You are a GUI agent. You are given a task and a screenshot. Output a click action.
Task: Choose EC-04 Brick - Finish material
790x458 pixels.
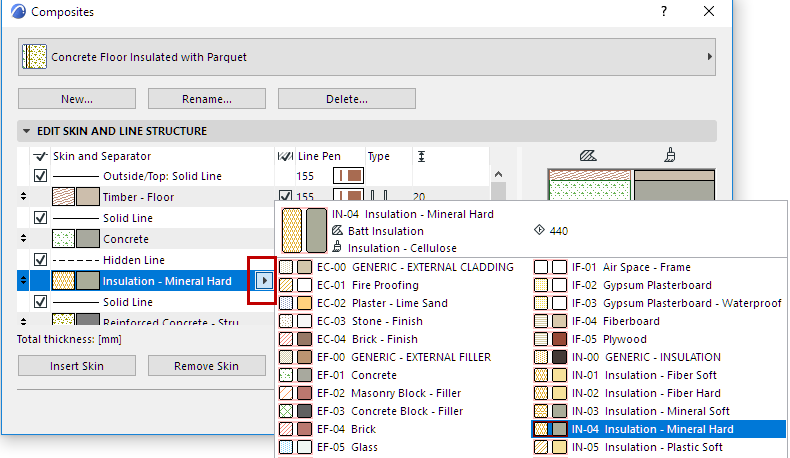click(404, 339)
